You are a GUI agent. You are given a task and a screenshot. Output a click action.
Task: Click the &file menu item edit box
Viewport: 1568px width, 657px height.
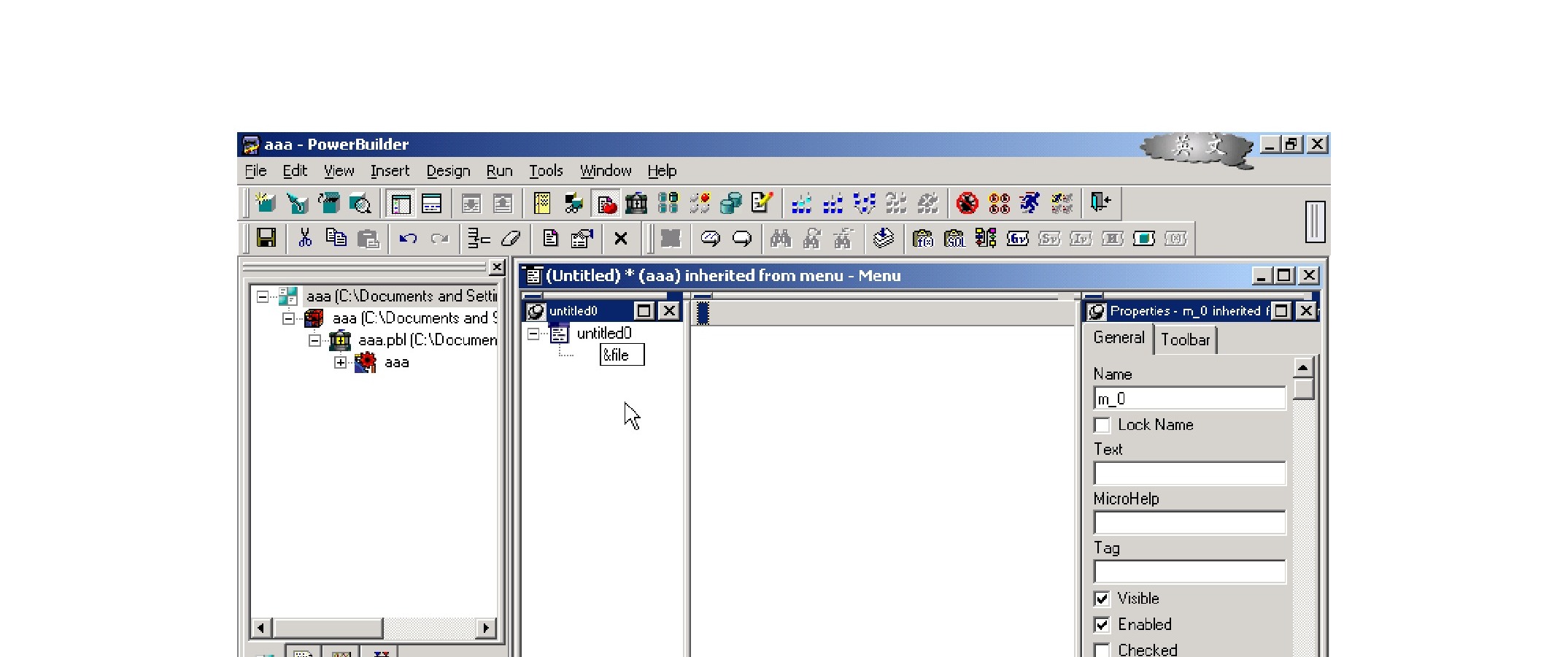(622, 355)
